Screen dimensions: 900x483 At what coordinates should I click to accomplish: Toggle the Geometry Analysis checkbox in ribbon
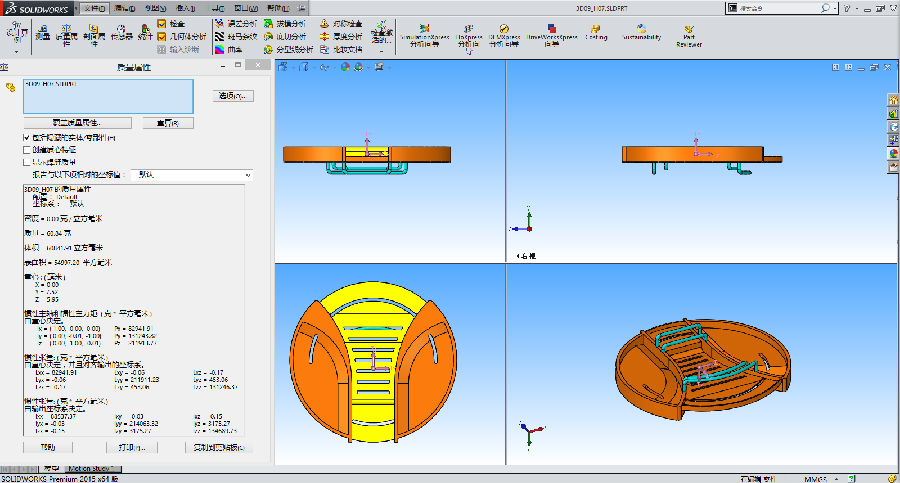(x=162, y=36)
